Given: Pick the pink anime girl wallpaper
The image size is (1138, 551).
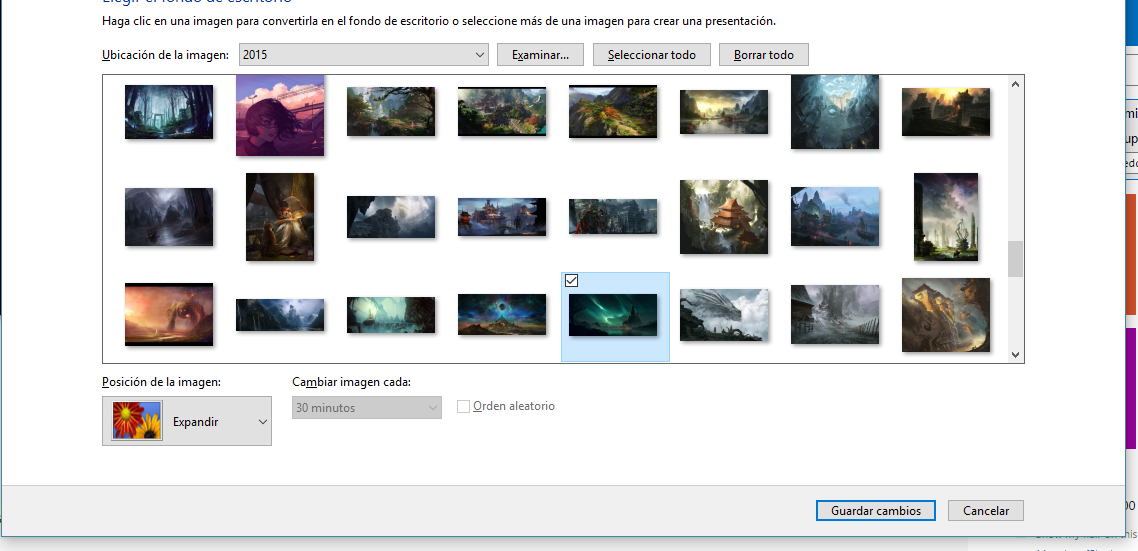Looking at the screenshot, I should (x=280, y=115).
